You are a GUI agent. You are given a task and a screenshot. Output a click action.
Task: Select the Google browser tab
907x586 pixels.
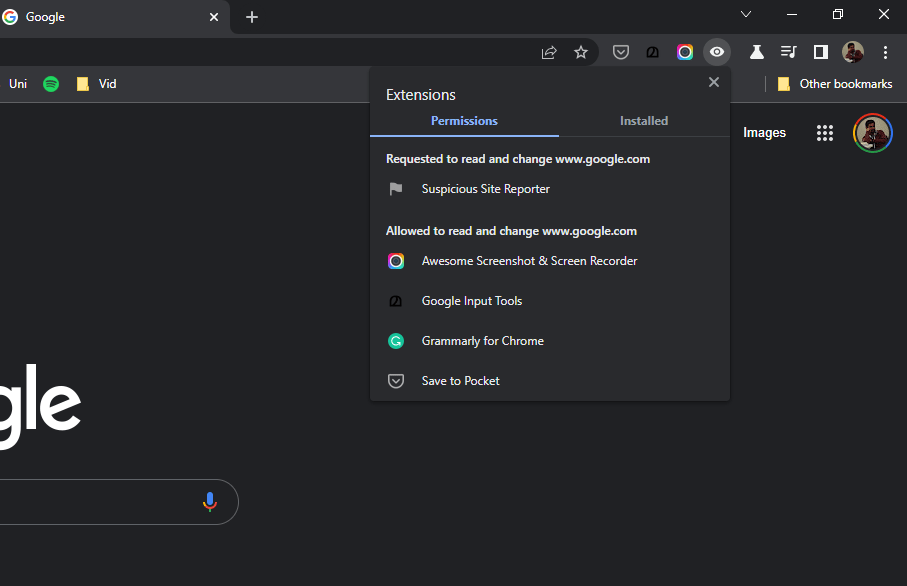click(x=113, y=17)
